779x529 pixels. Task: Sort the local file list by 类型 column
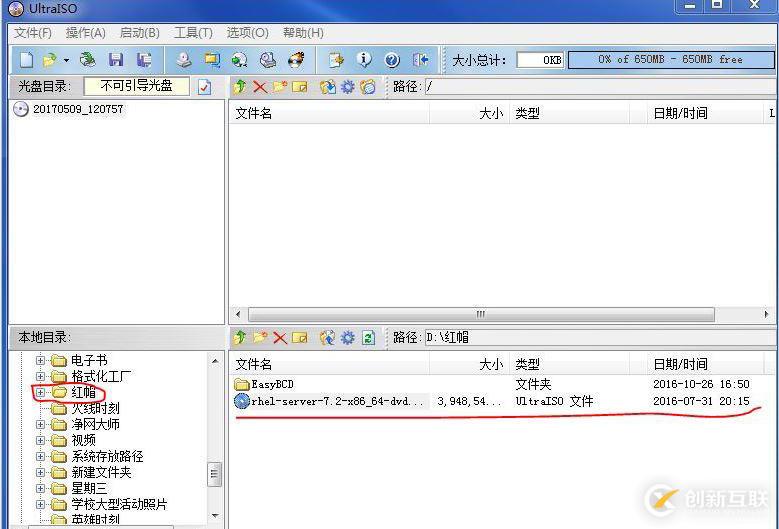coord(569,364)
